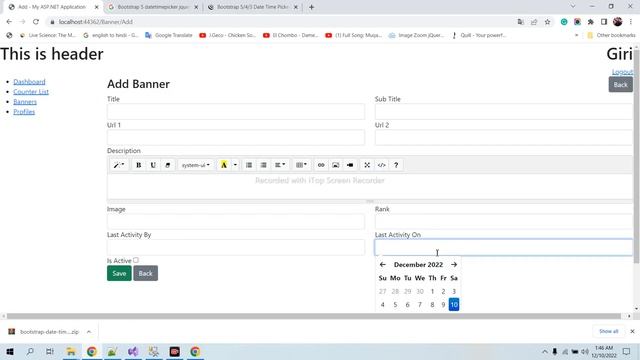Click Show all downloads

[x=609, y=331]
